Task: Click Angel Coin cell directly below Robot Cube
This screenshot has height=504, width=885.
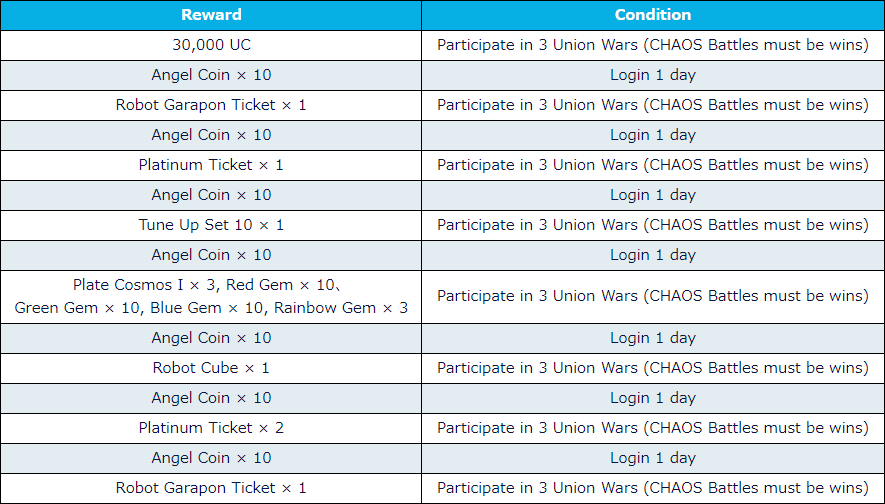Action: (211, 398)
